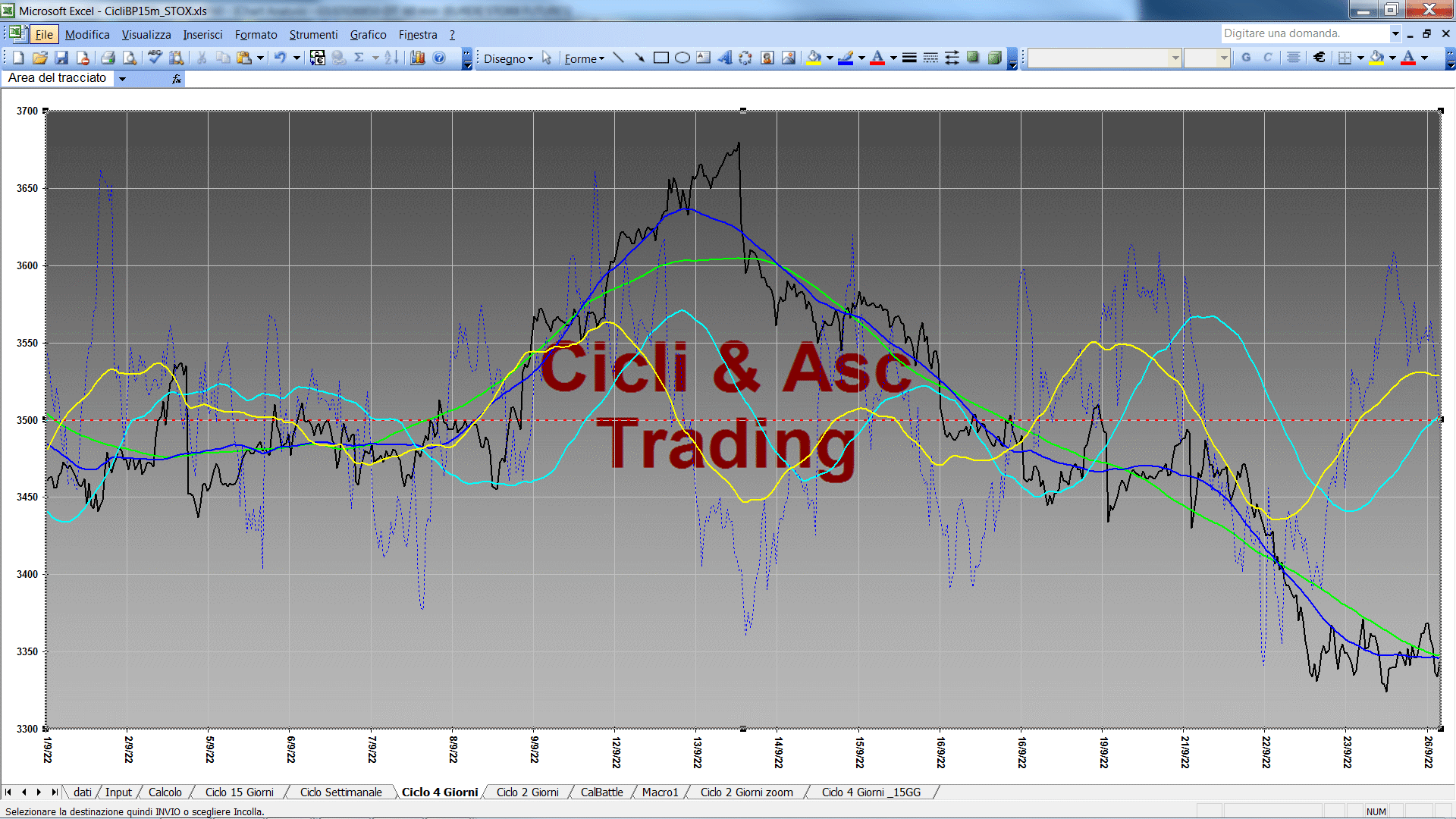Click the fx insert function button
This screenshot has height=819, width=1456.
(x=177, y=78)
